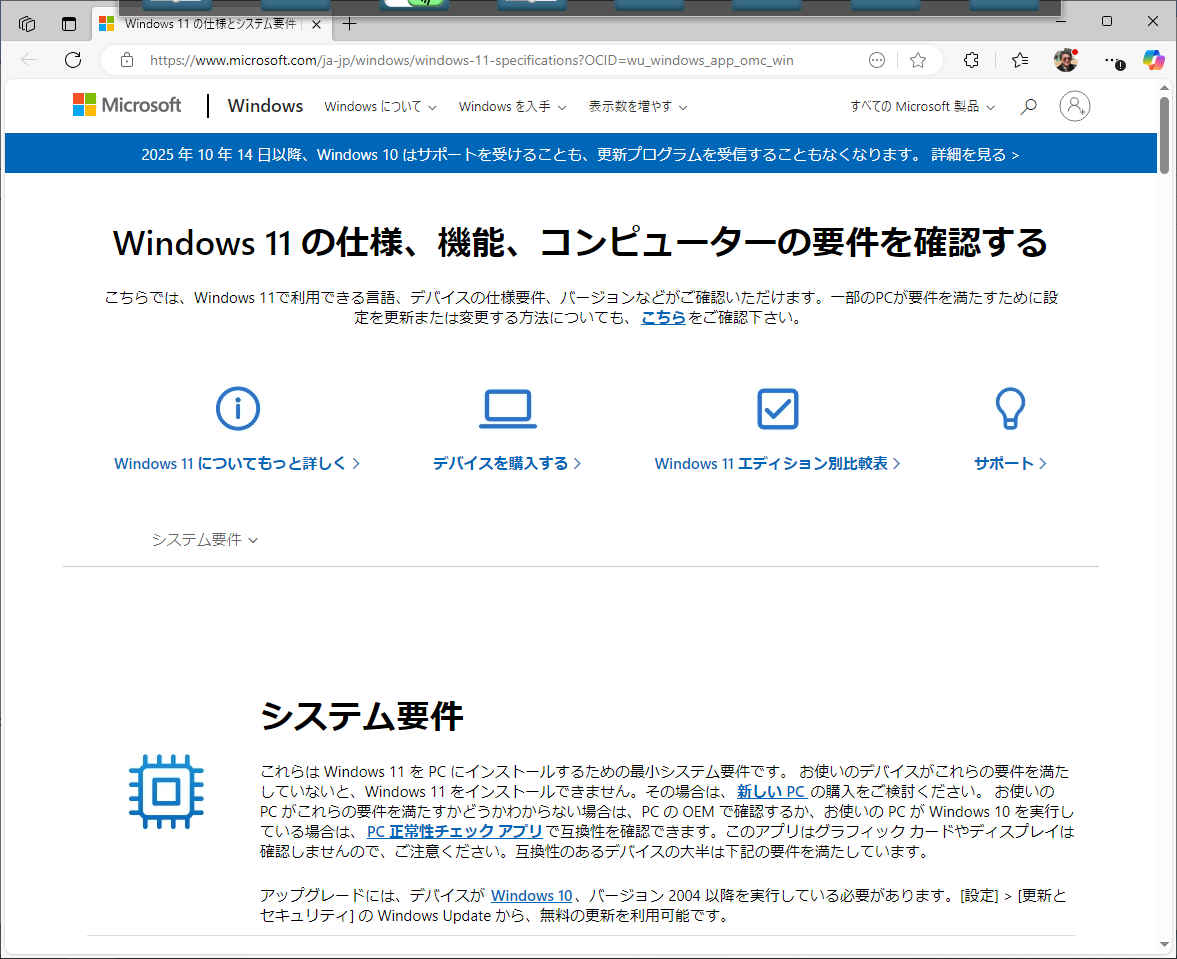Open the PC 正常性チェック アプリ link
Image resolution: width=1177 pixels, height=959 pixels.
point(455,831)
